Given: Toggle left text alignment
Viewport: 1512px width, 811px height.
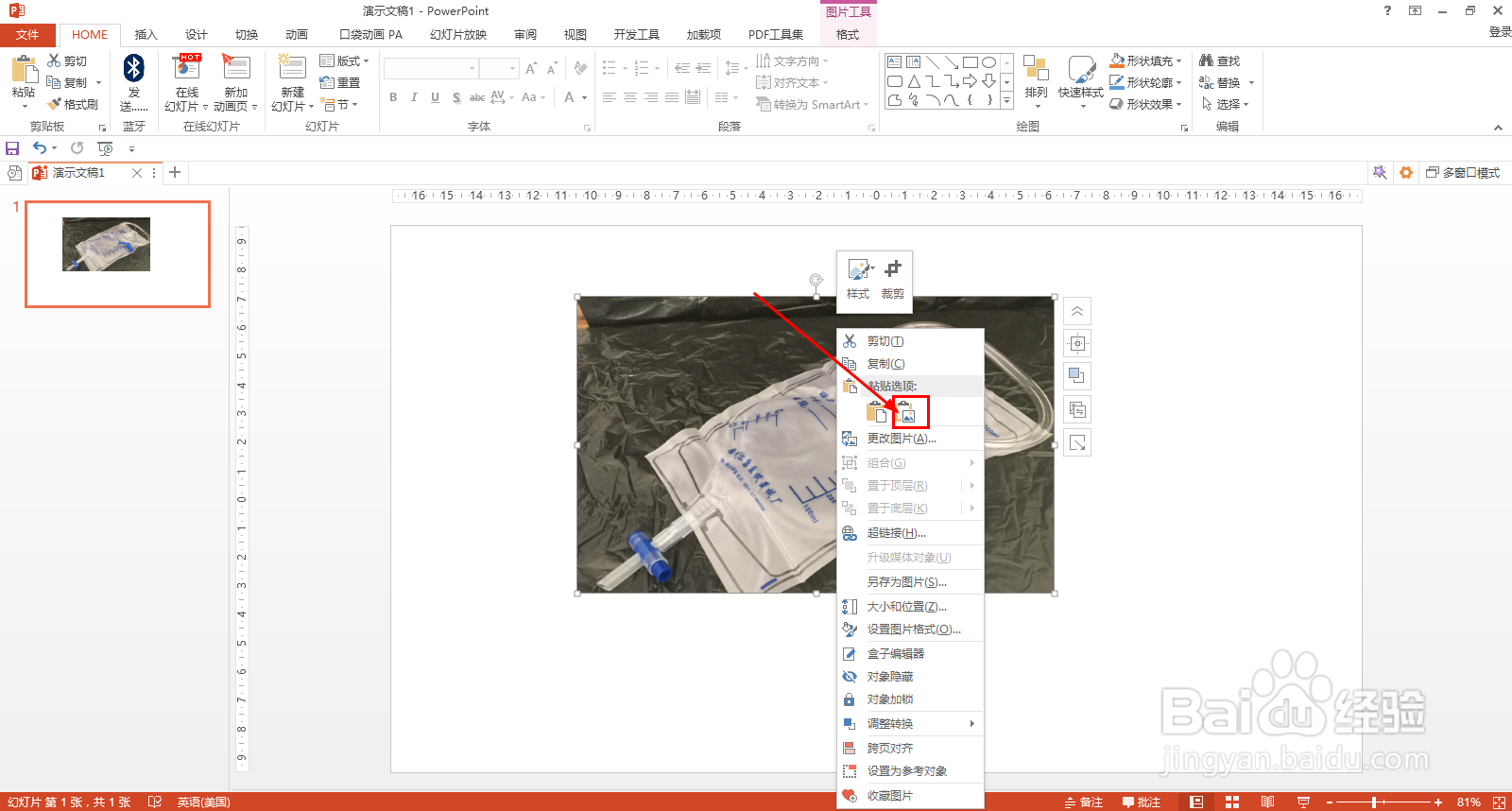Looking at the screenshot, I should click(x=610, y=97).
